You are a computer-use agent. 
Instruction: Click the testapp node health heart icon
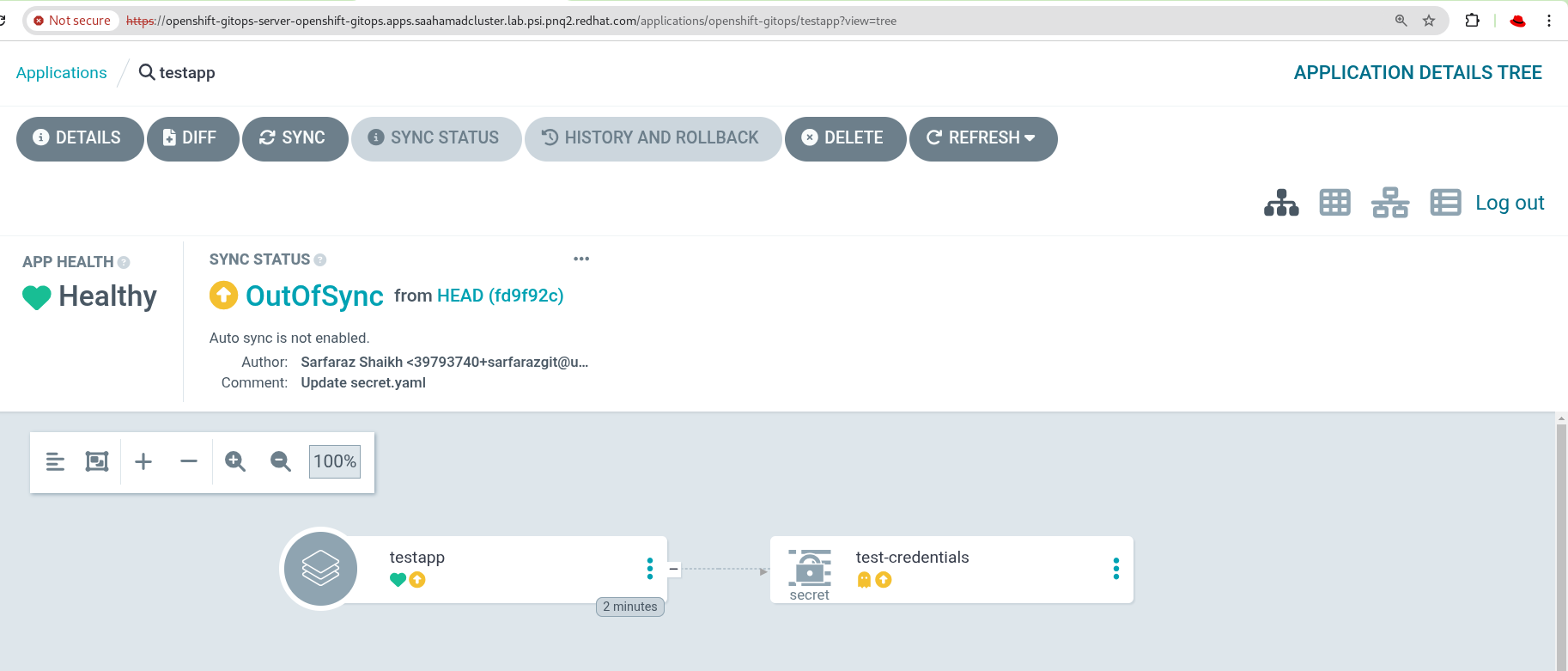(x=398, y=580)
